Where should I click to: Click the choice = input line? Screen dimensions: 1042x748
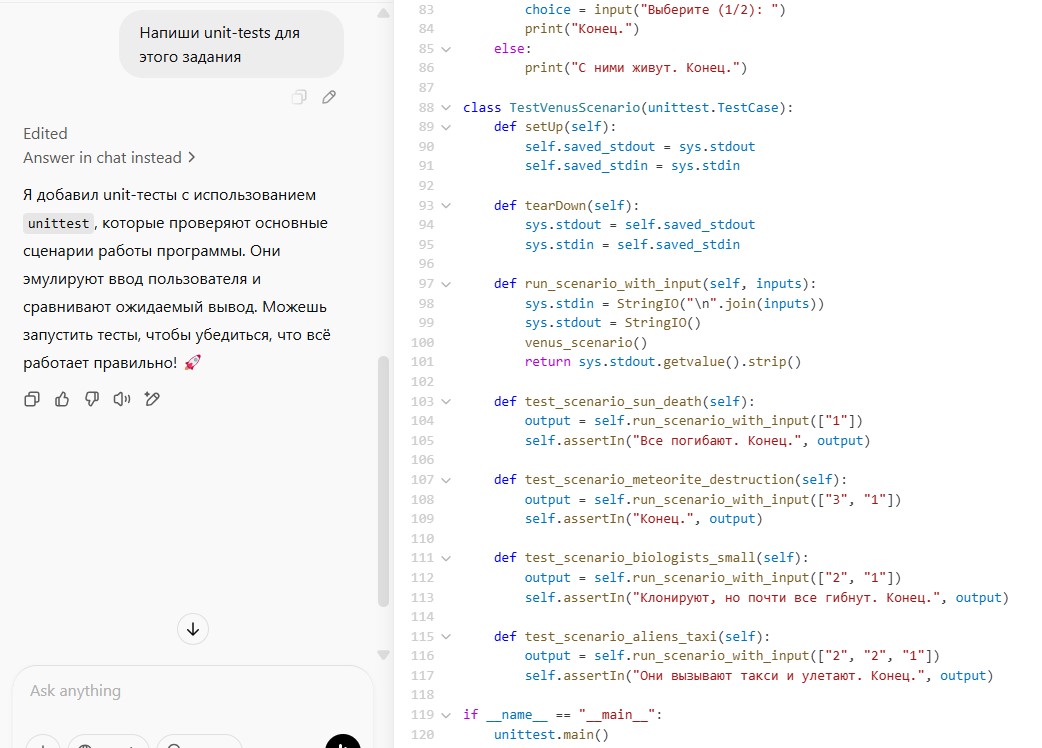click(655, 10)
